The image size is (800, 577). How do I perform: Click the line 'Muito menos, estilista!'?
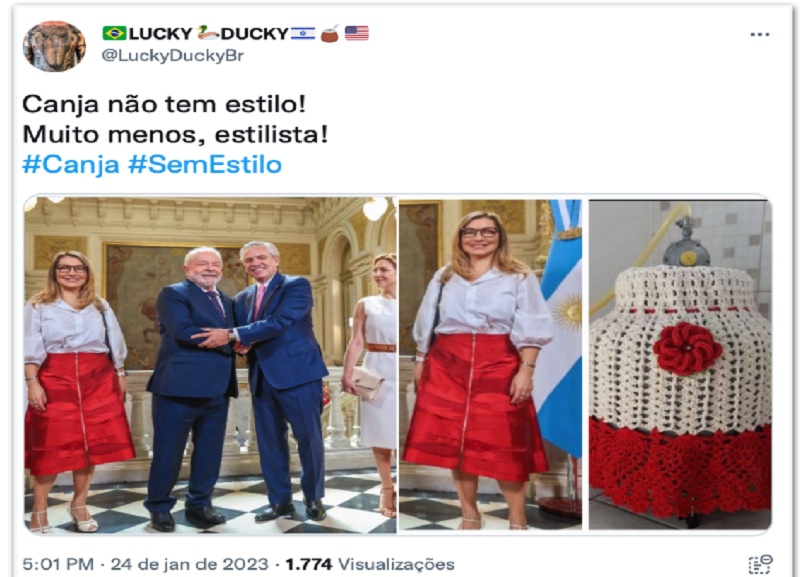175,135
